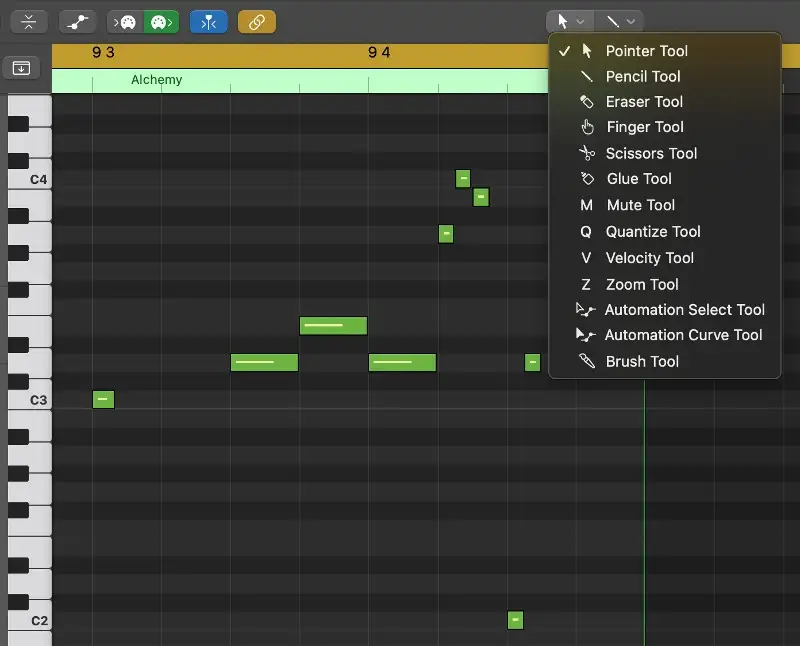This screenshot has width=800, height=646.
Task: Toggle the yellow Link button
Action: [256, 21]
